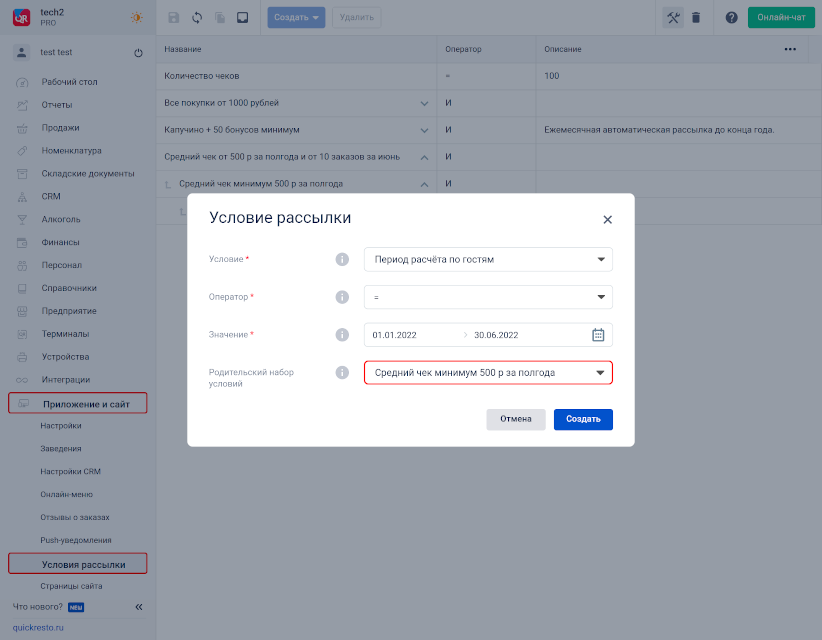Collapse Приложение и сайт section
Screen dimensions: 822x640
coord(78,403)
